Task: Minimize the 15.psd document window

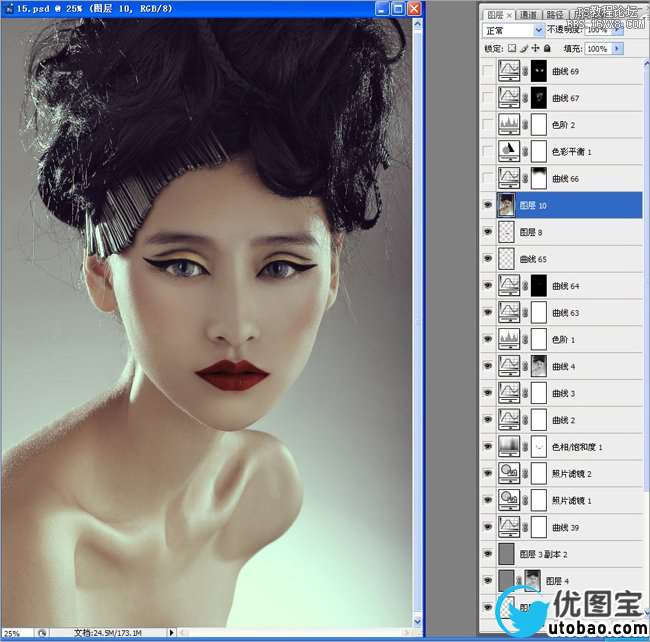Action: [x=382, y=9]
